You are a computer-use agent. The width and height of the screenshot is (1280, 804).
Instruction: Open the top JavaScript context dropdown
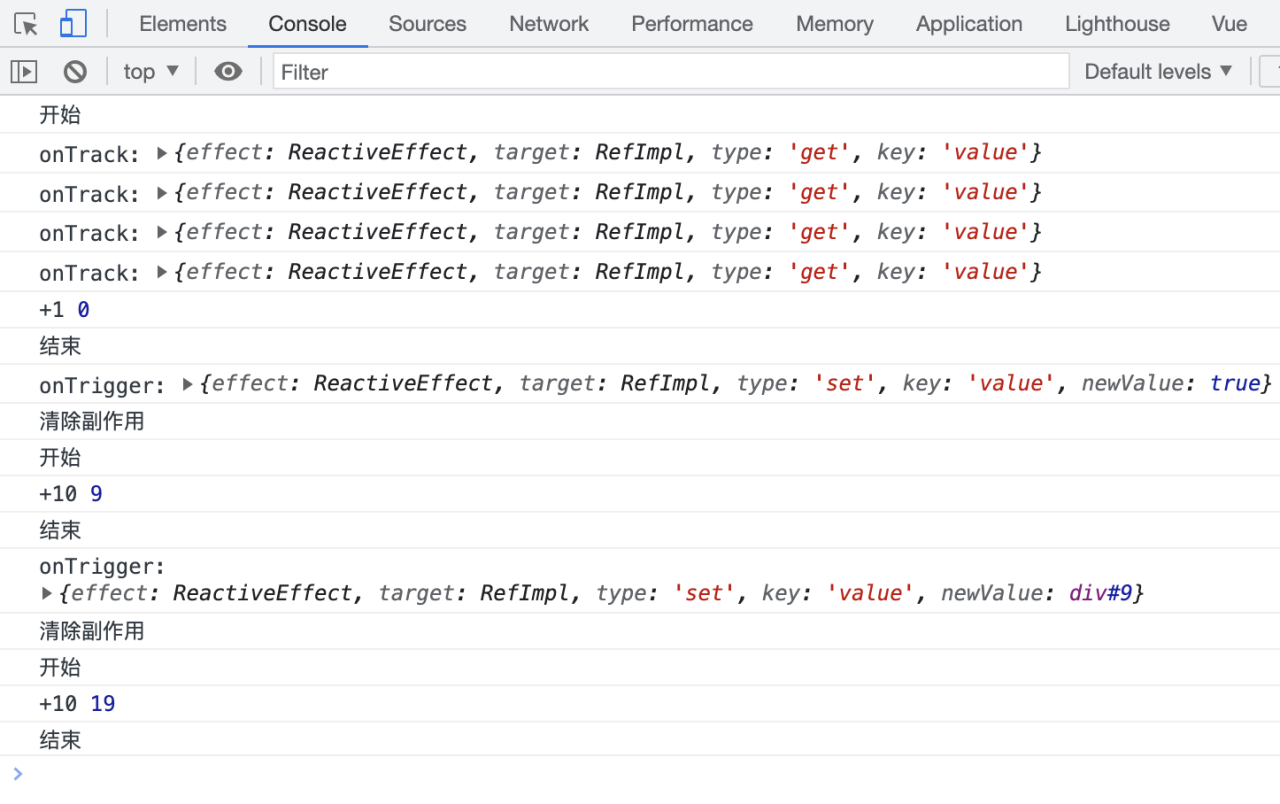(x=151, y=72)
